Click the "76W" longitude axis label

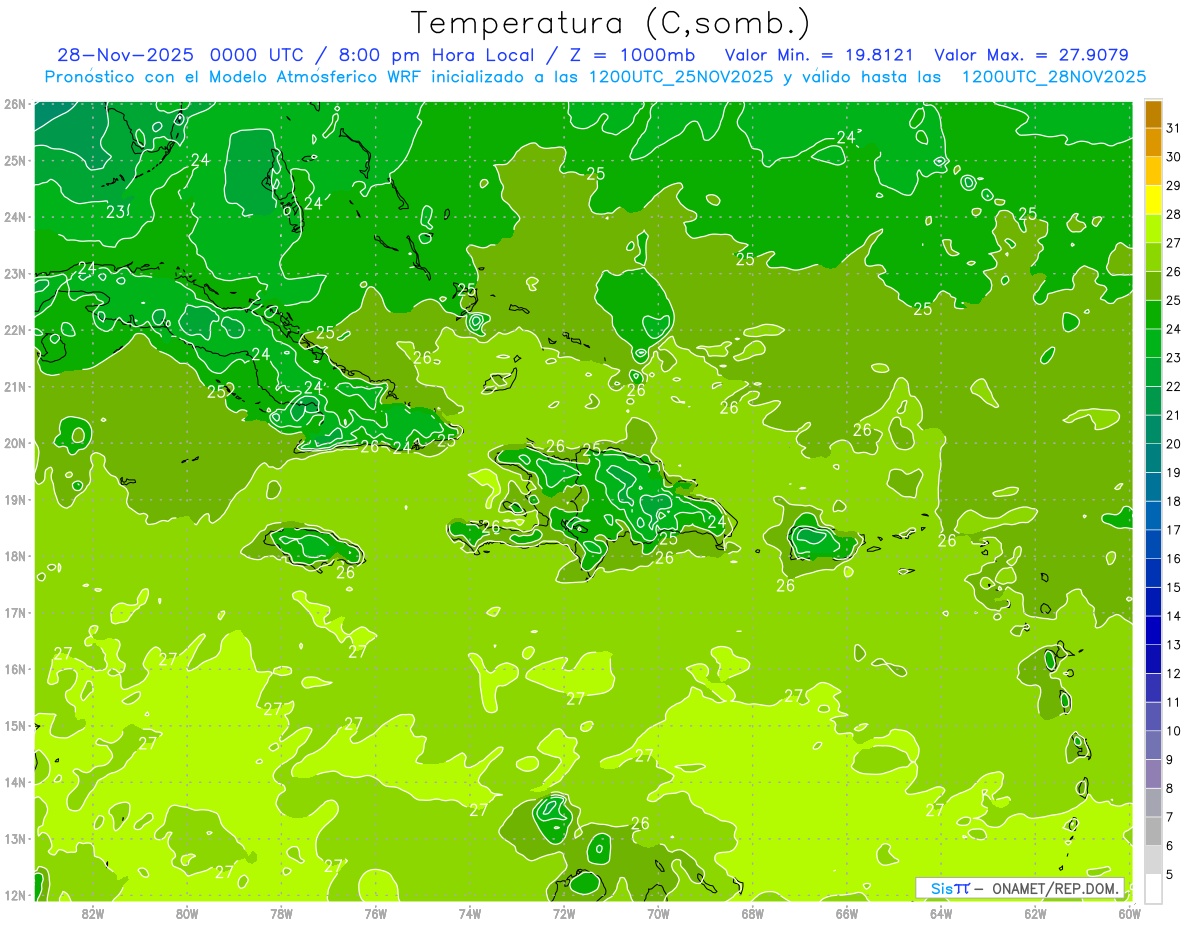376,913
